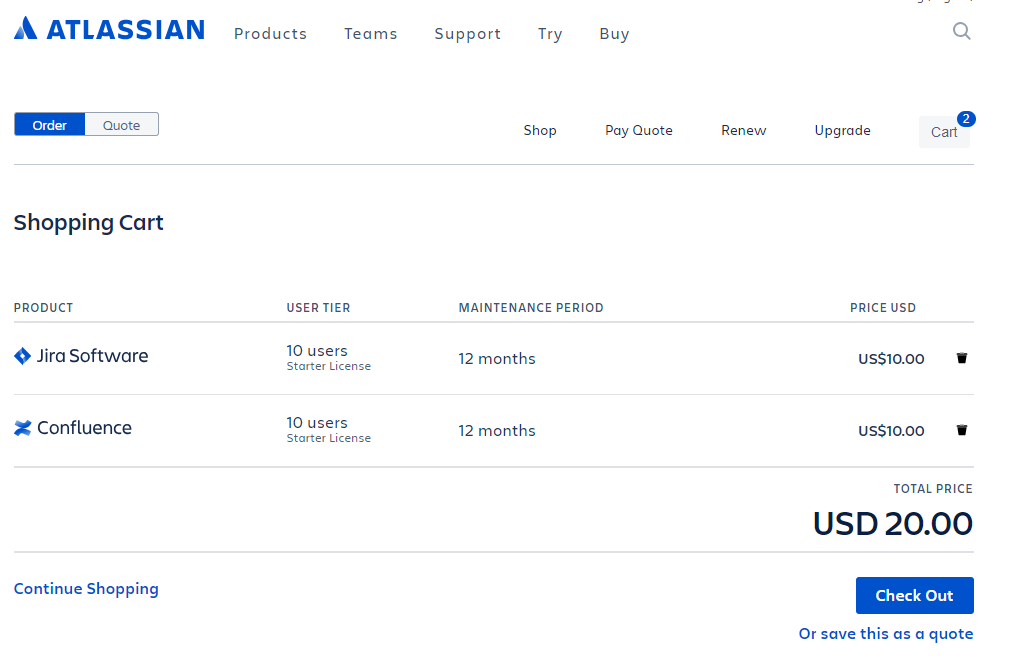Open the Teams dropdown menu
Screen dimensions: 1009x667
[x=370, y=33]
